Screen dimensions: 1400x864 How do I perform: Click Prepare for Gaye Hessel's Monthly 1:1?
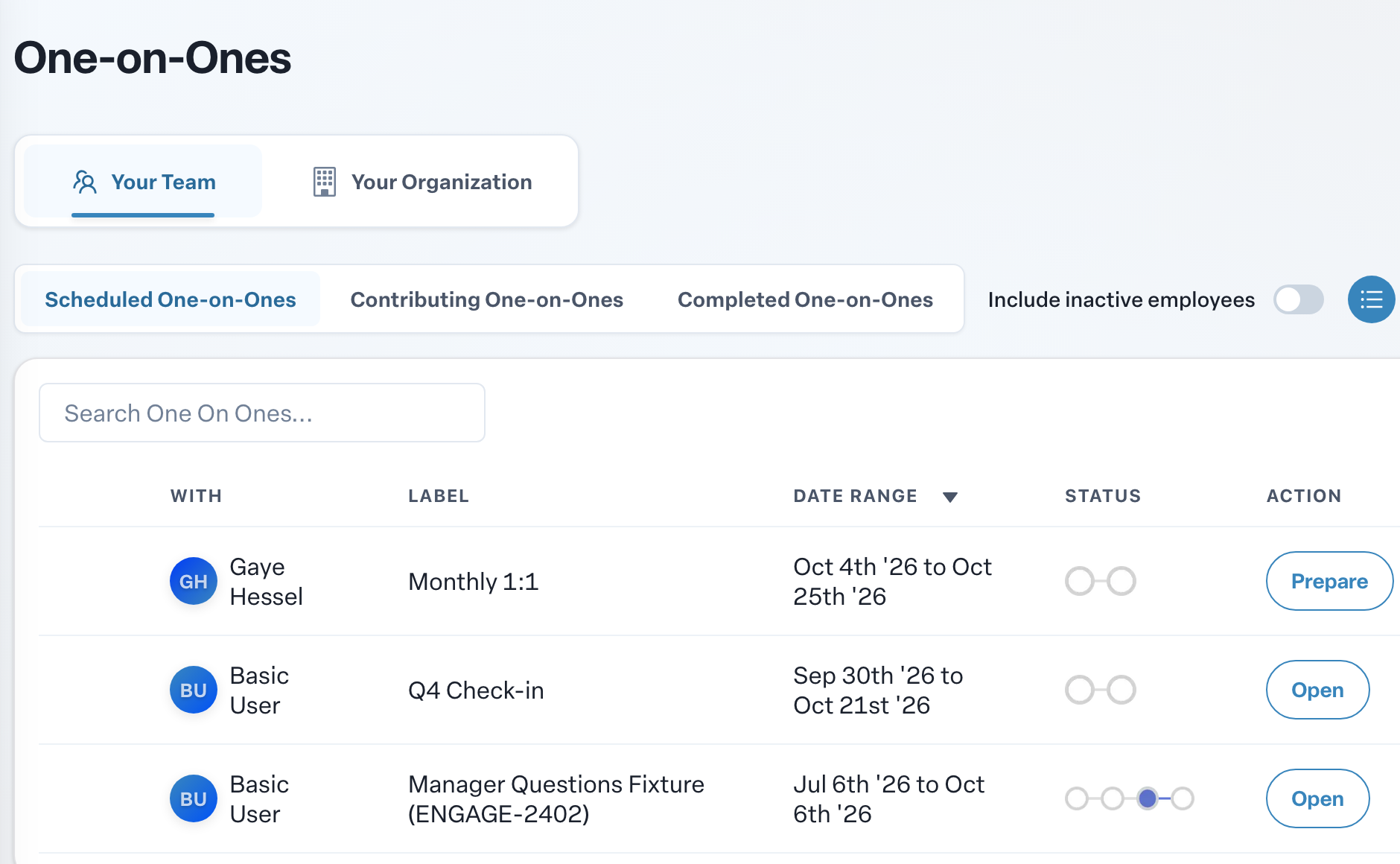[1329, 581]
